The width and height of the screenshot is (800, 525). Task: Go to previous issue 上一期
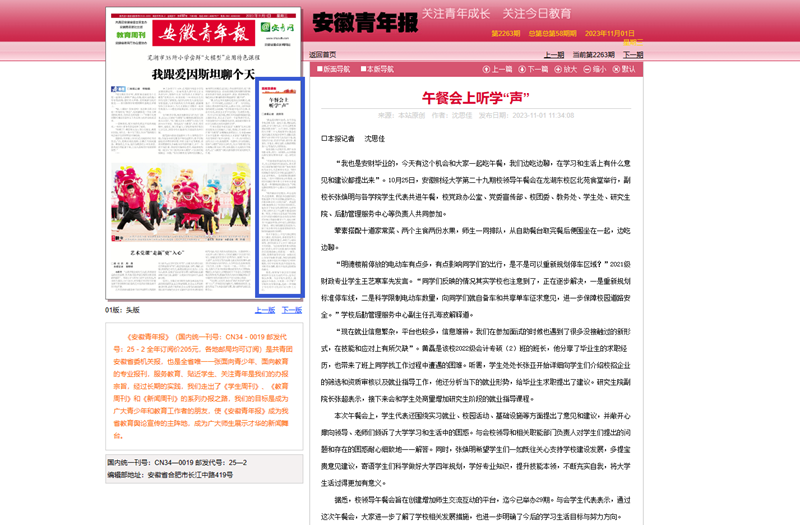coord(553,55)
